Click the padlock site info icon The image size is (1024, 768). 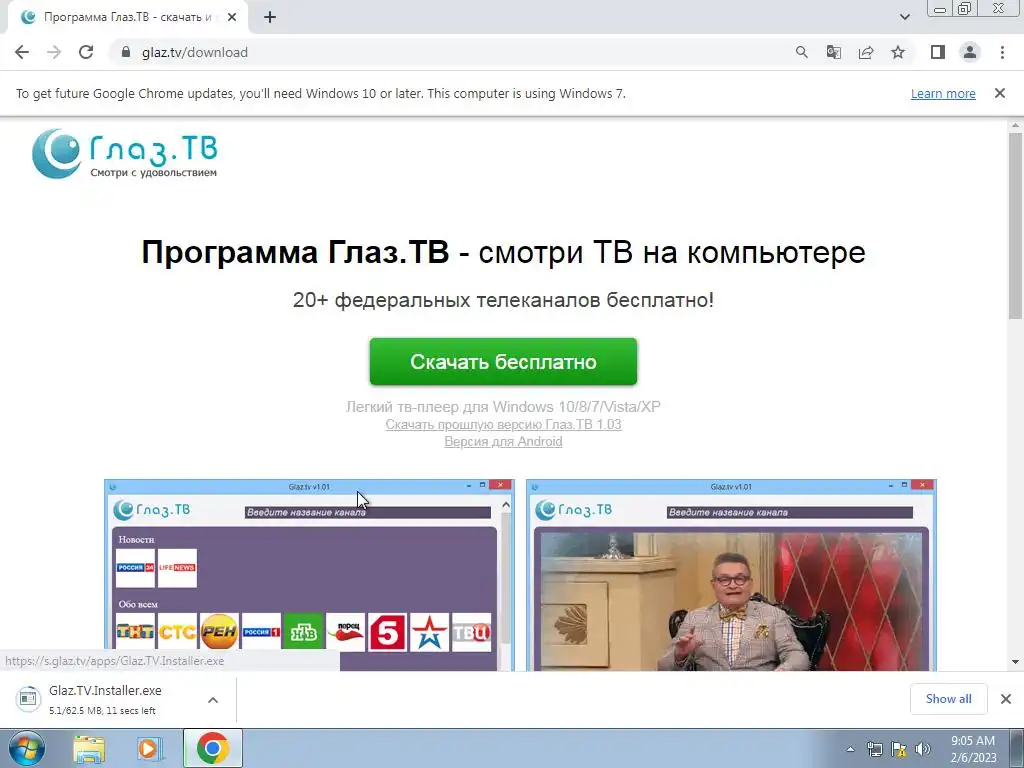click(126, 52)
